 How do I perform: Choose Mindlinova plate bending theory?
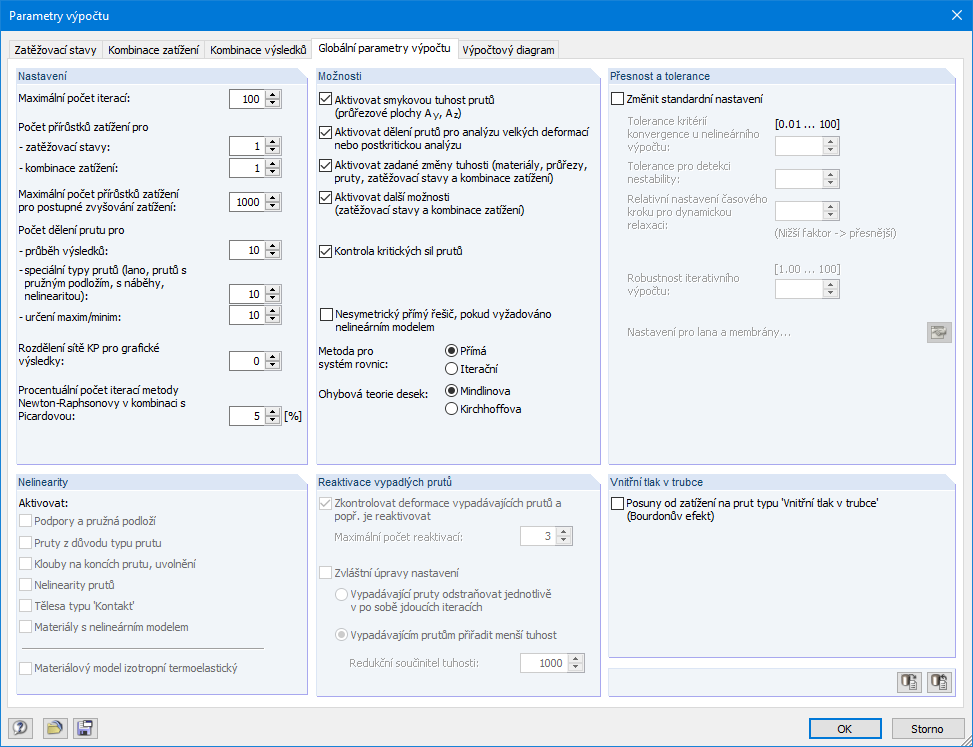pyautogui.click(x=452, y=391)
